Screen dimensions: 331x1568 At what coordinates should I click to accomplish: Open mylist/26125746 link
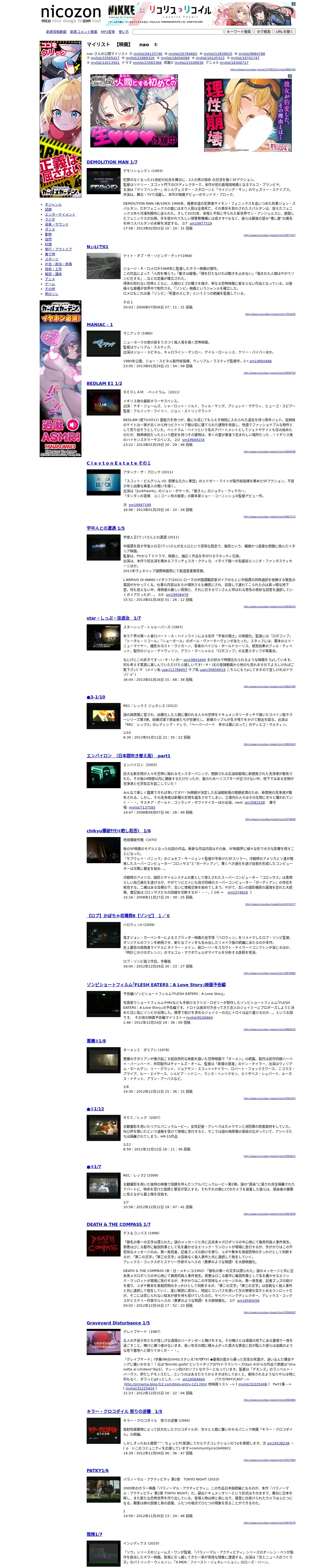point(148,54)
